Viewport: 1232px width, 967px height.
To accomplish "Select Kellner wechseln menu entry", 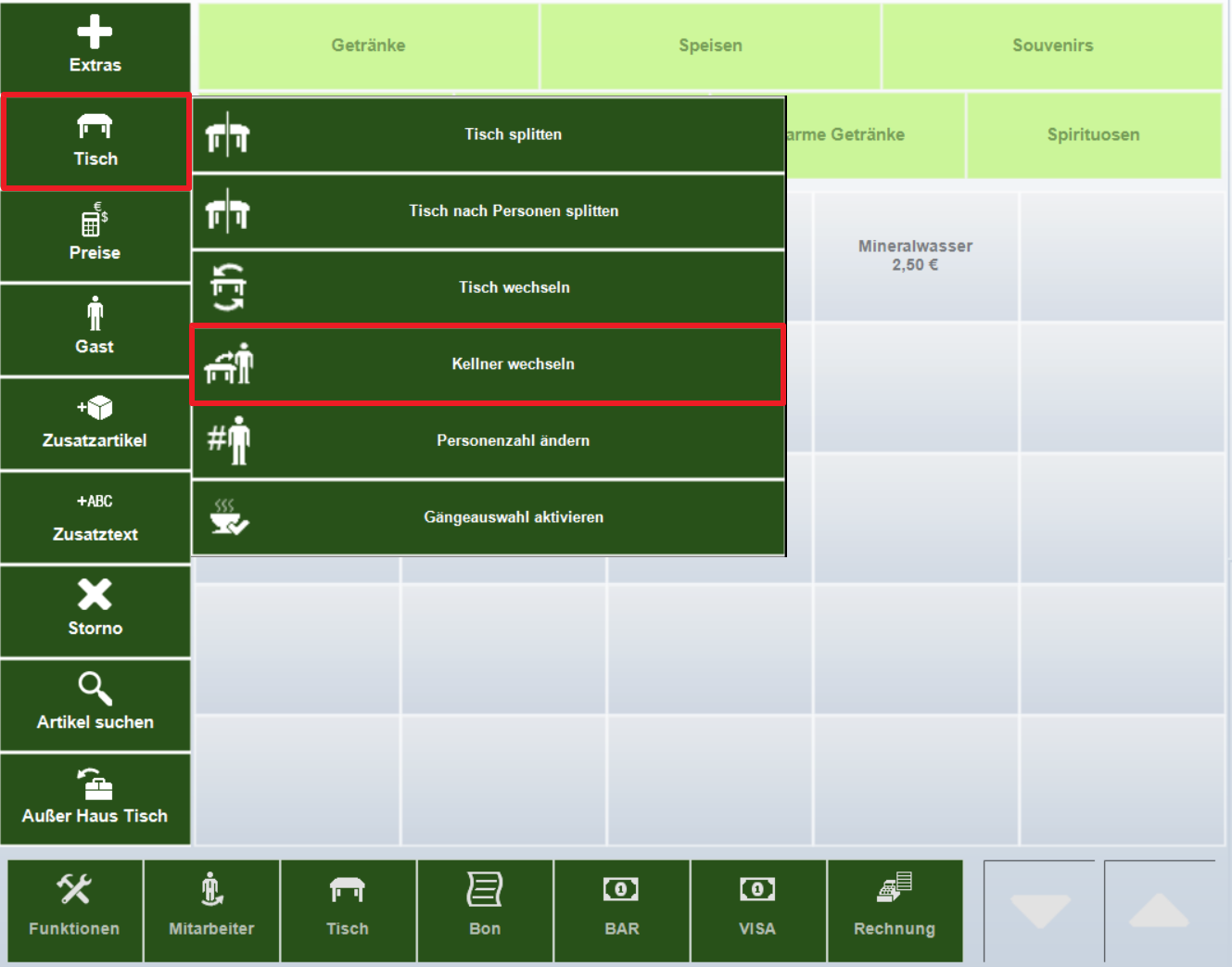I will (x=489, y=364).
